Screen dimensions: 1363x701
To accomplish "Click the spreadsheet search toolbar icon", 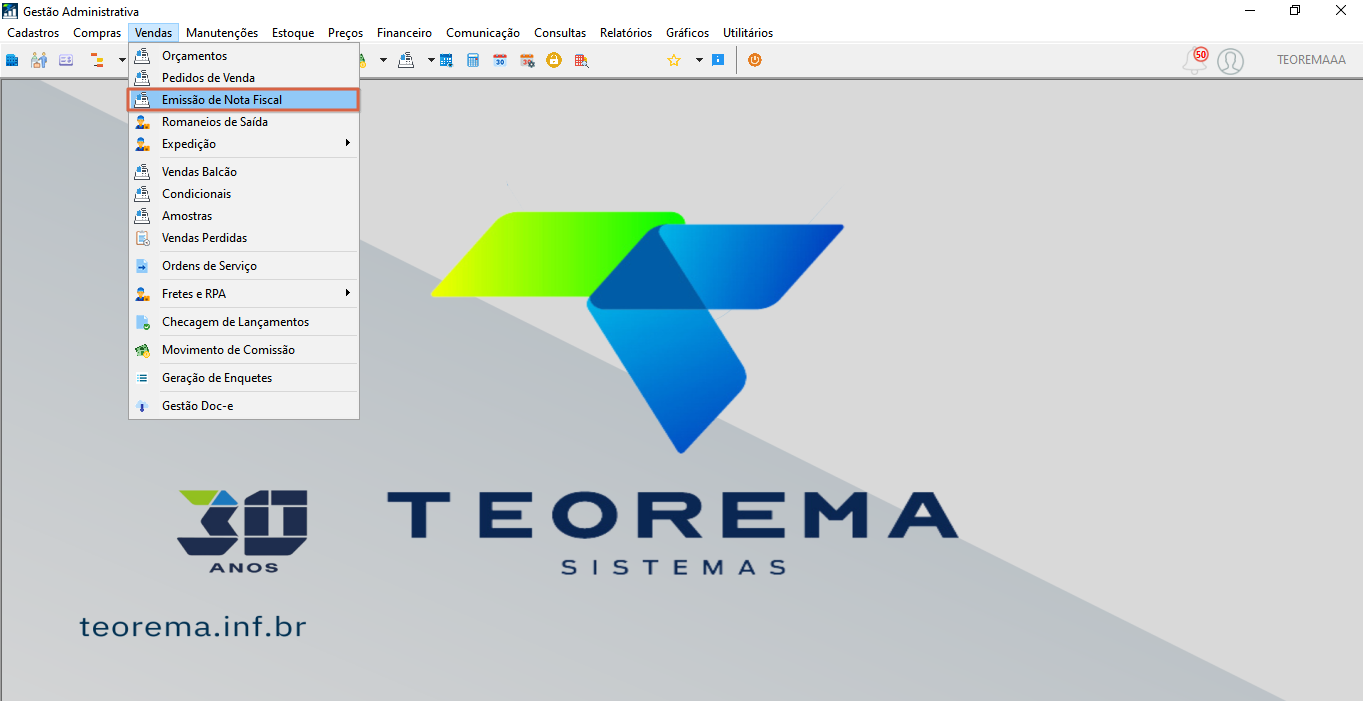I will tap(581, 60).
